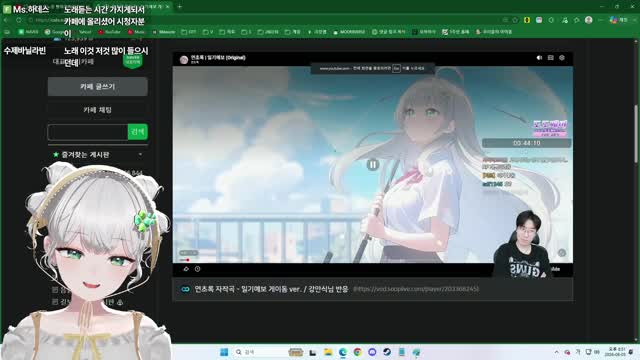Expand the hidden system tray icons chevron
The image size is (640, 360).
click(x=556, y=352)
